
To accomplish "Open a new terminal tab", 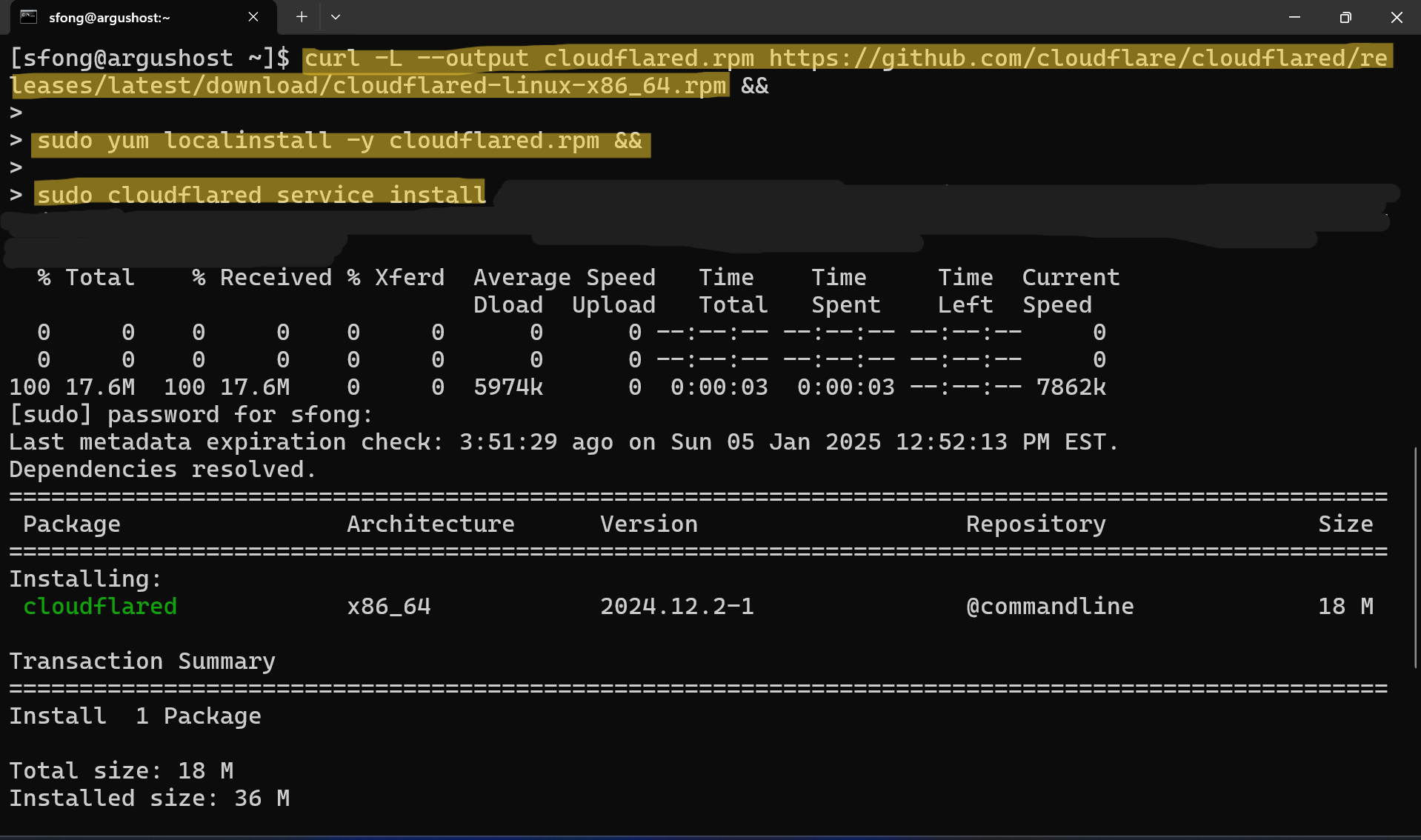I will 302,17.
